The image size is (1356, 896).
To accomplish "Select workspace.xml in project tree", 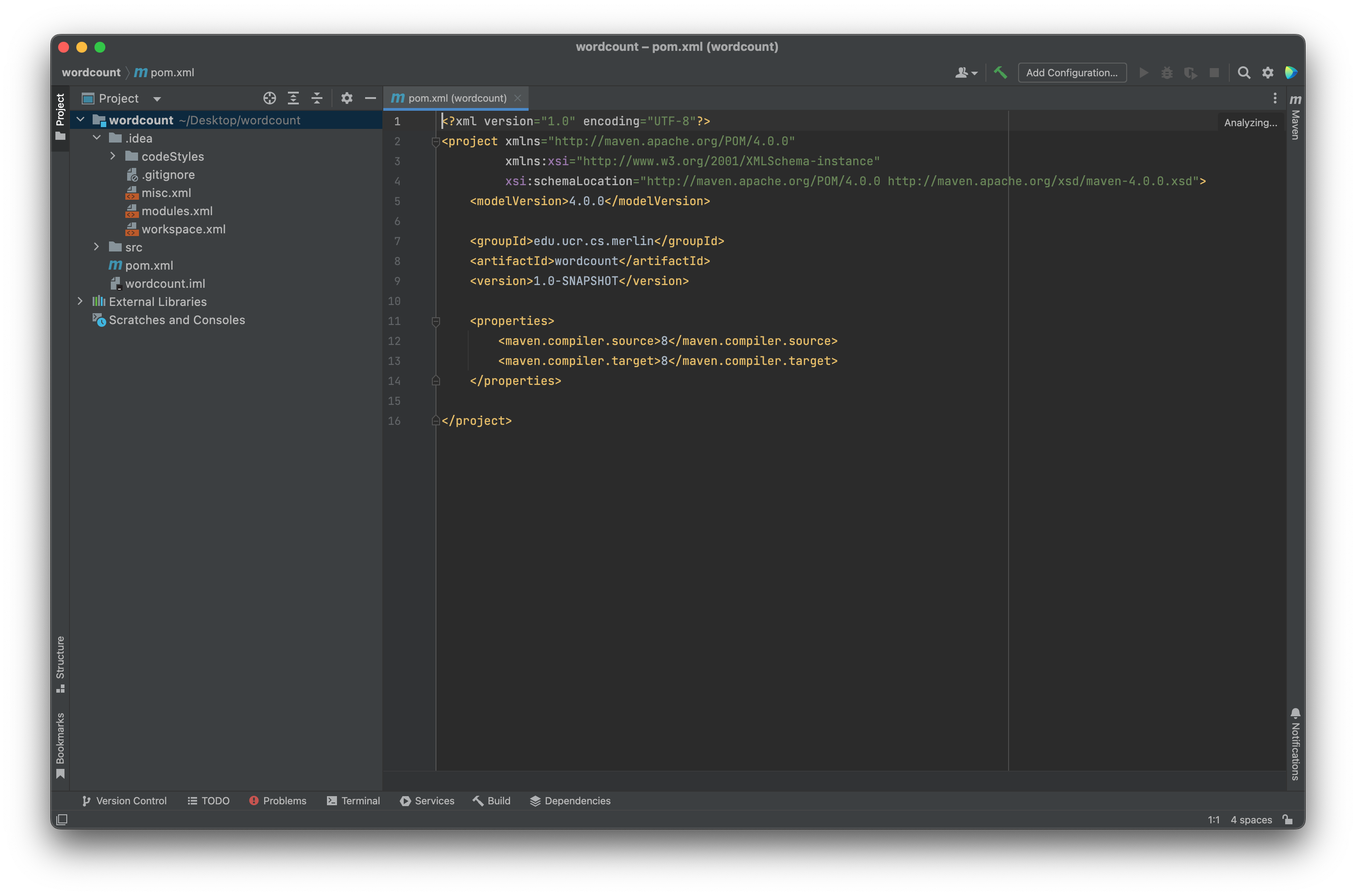I will click(x=183, y=229).
